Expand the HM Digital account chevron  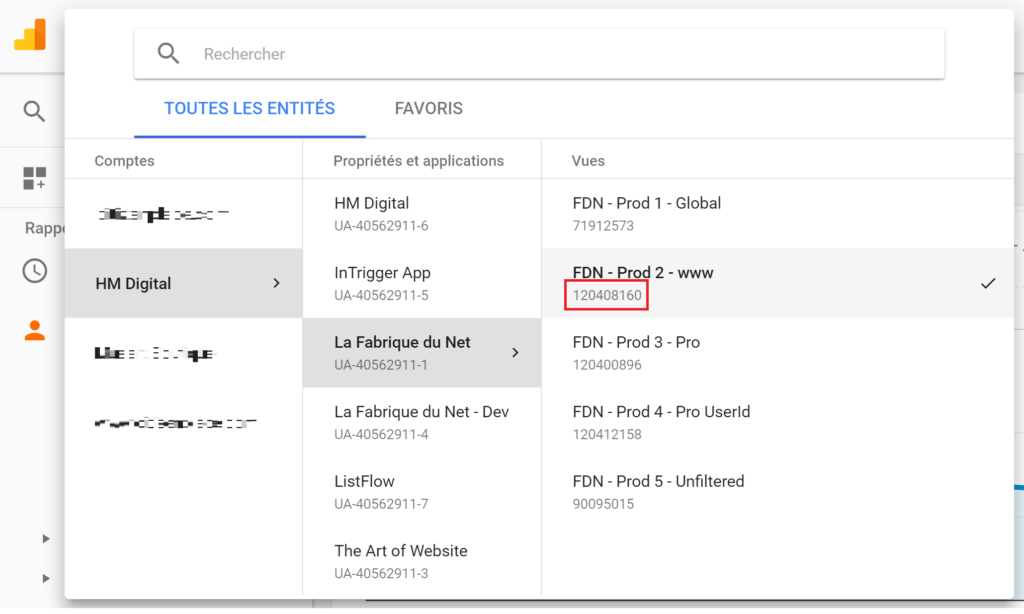pyautogui.click(x=277, y=283)
